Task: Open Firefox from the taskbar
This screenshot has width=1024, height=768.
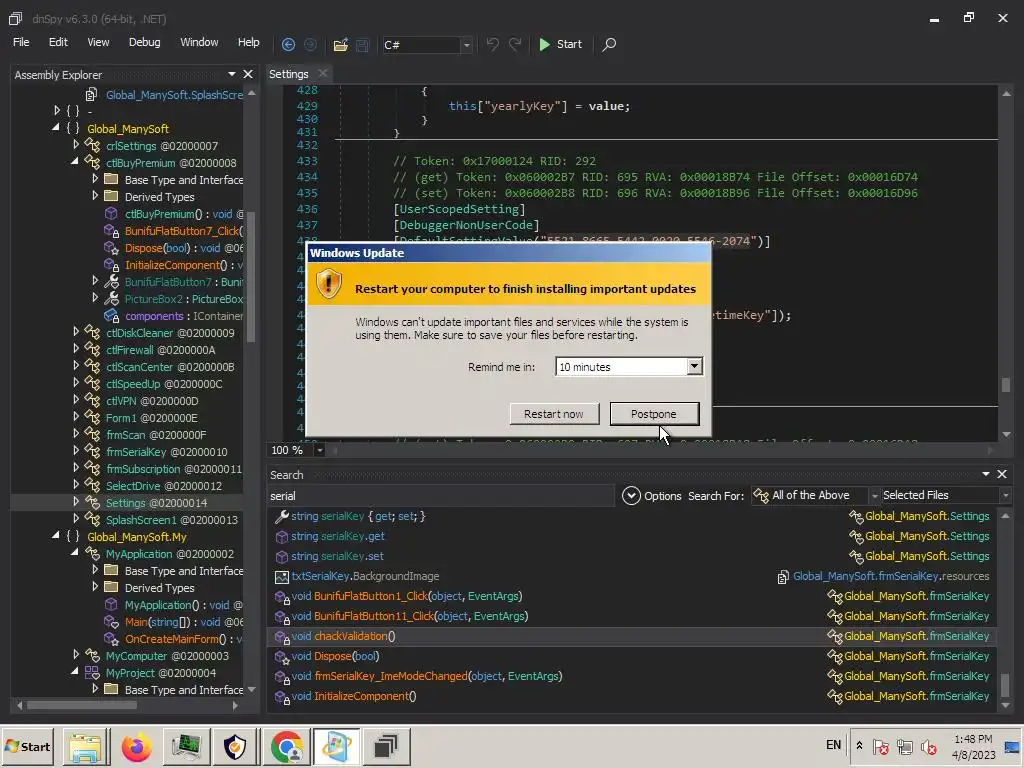Action: [x=136, y=746]
